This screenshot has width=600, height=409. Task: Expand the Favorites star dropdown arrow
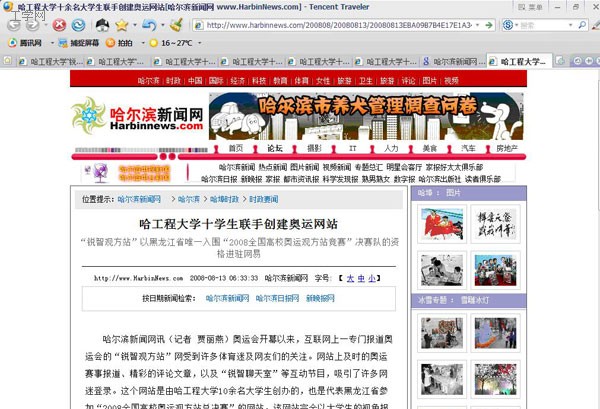coord(133,24)
